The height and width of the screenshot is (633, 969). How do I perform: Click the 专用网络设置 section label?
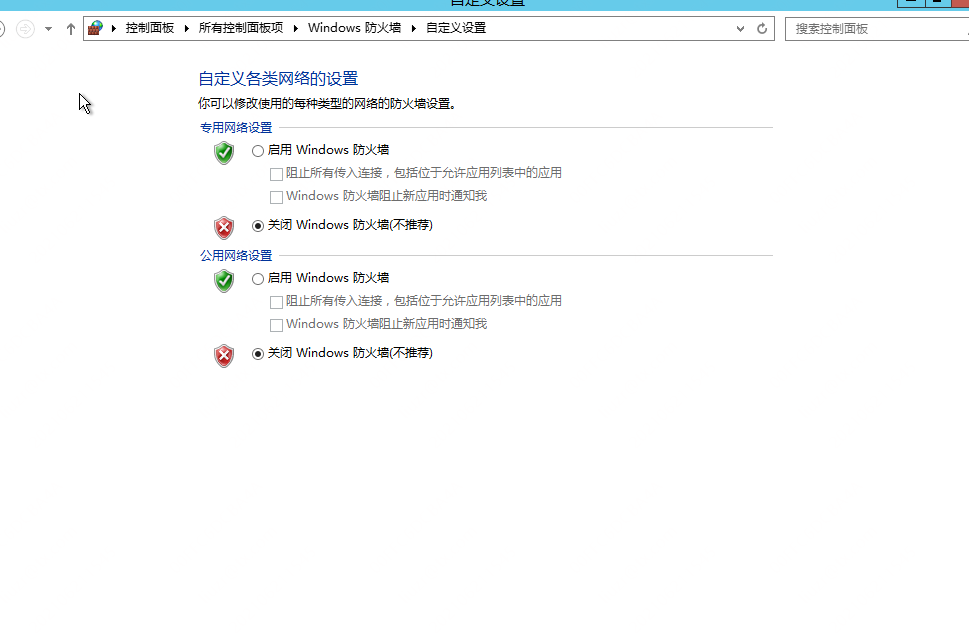point(236,127)
